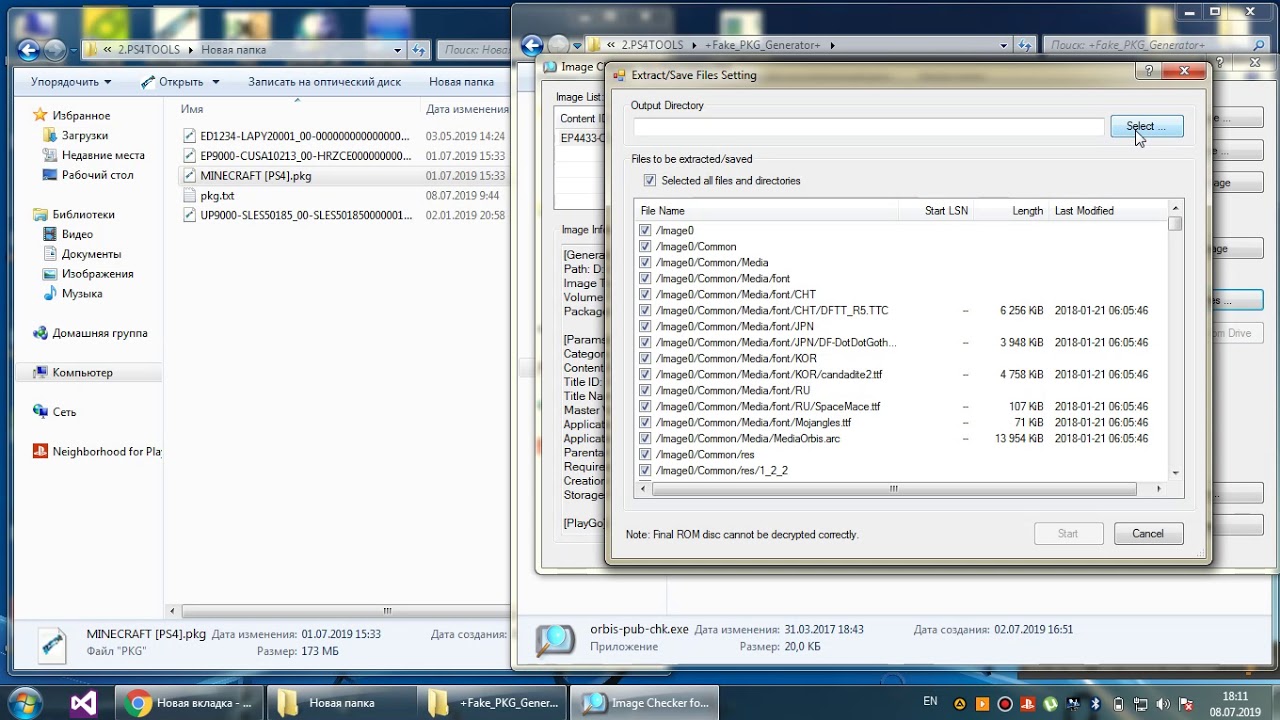Viewport: 1280px width, 720px height.
Task: Select the EP9000-CUSA10213 file
Action: [305, 156]
